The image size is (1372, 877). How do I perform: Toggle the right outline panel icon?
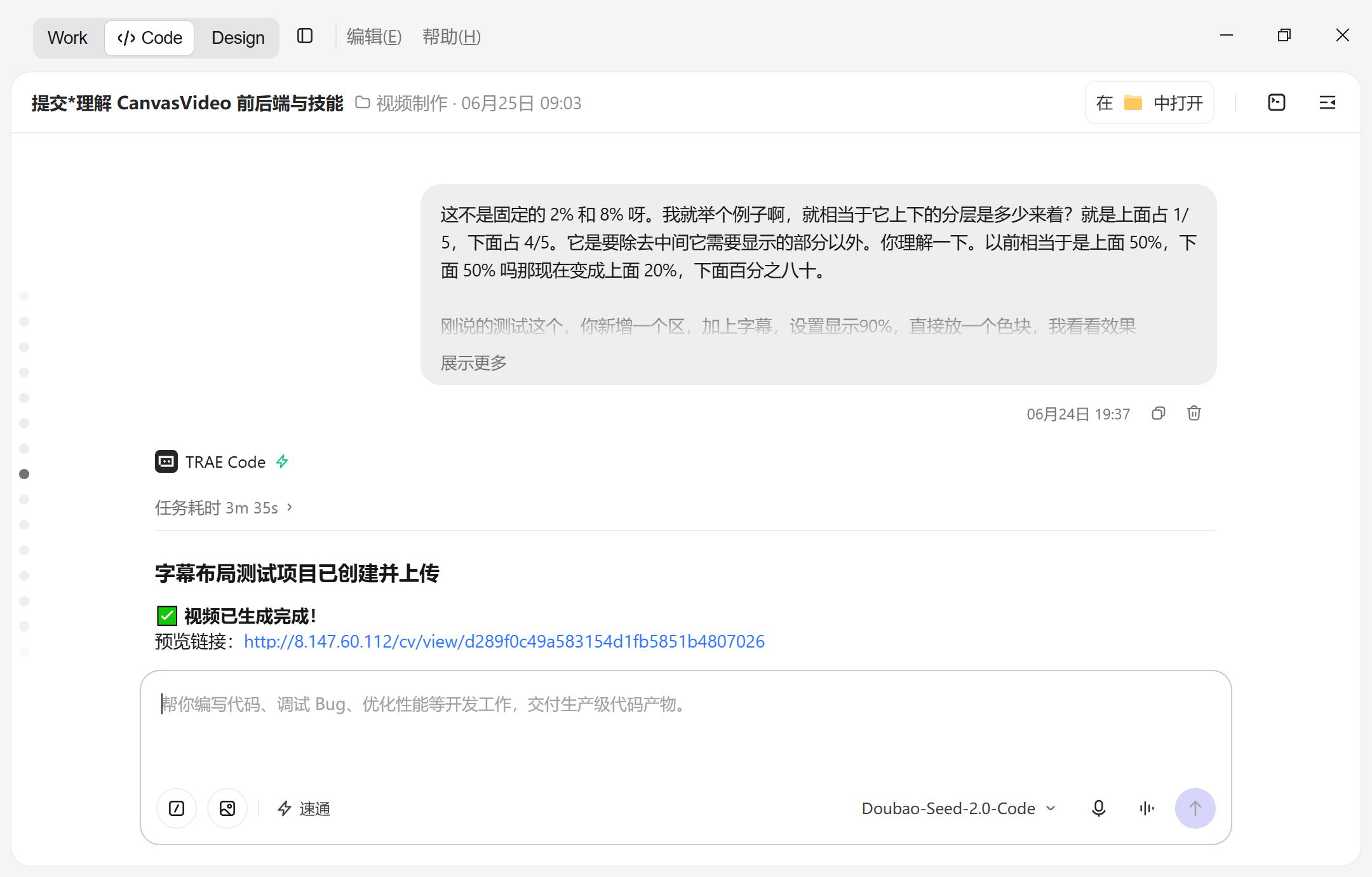(x=1328, y=102)
